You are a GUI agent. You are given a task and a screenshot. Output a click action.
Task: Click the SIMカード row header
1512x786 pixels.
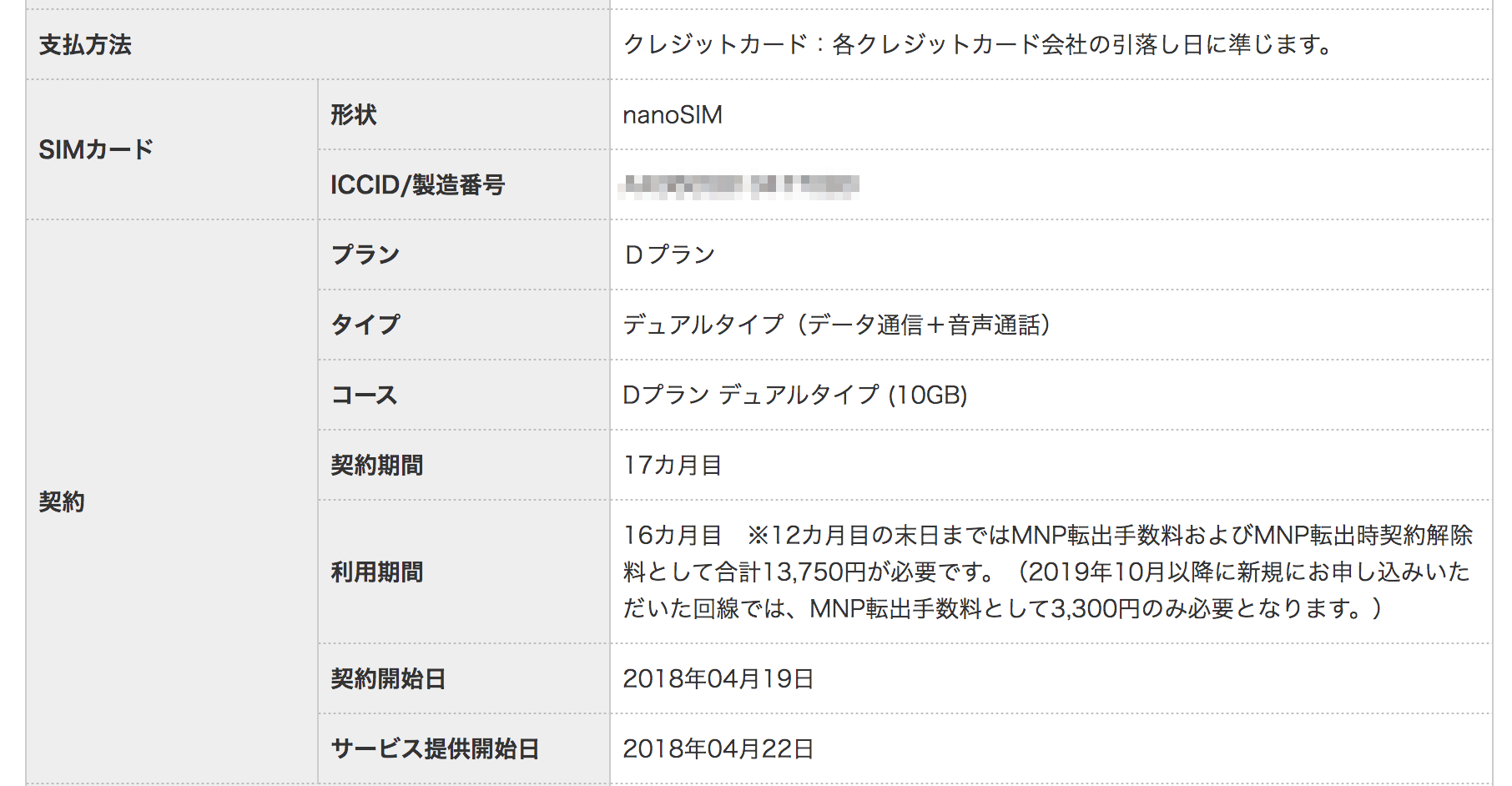point(172,150)
